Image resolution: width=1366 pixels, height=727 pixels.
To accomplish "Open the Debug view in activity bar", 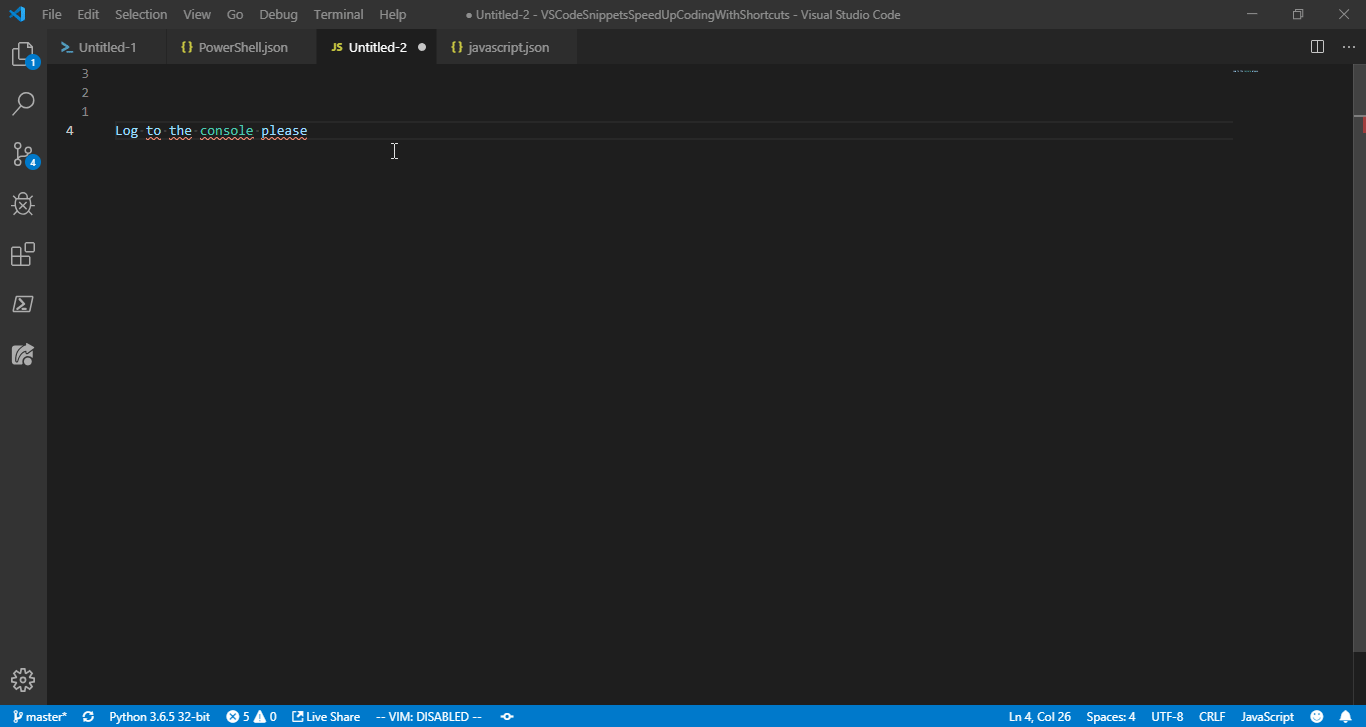I will [23, 204].
